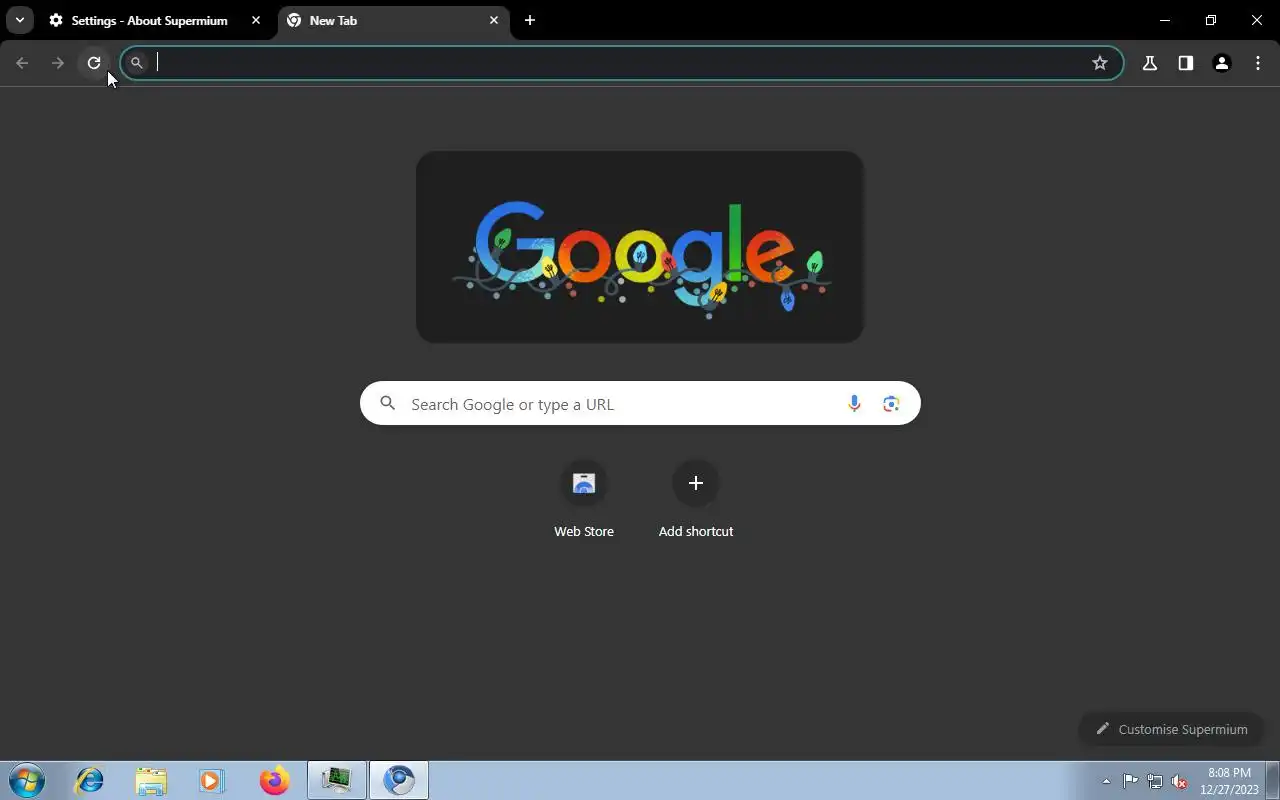Open Action Center flag icon
The height and width of the screenshot is (800, 1280).
coord(1130,781)
